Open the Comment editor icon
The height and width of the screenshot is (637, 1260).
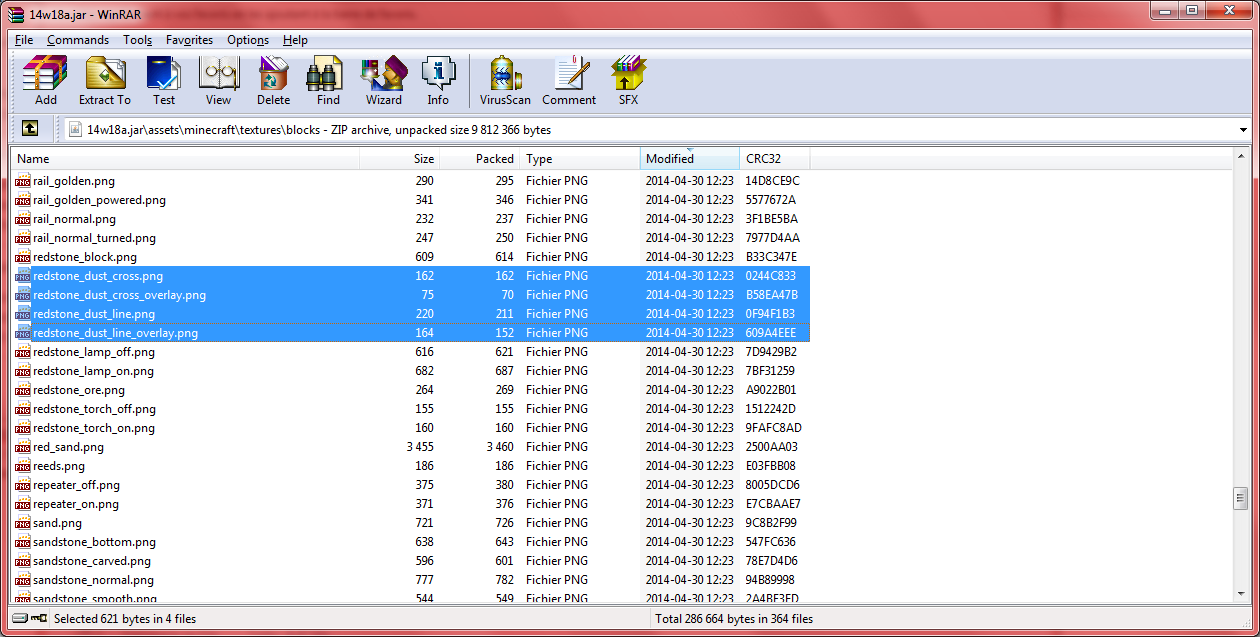[569, 81]
